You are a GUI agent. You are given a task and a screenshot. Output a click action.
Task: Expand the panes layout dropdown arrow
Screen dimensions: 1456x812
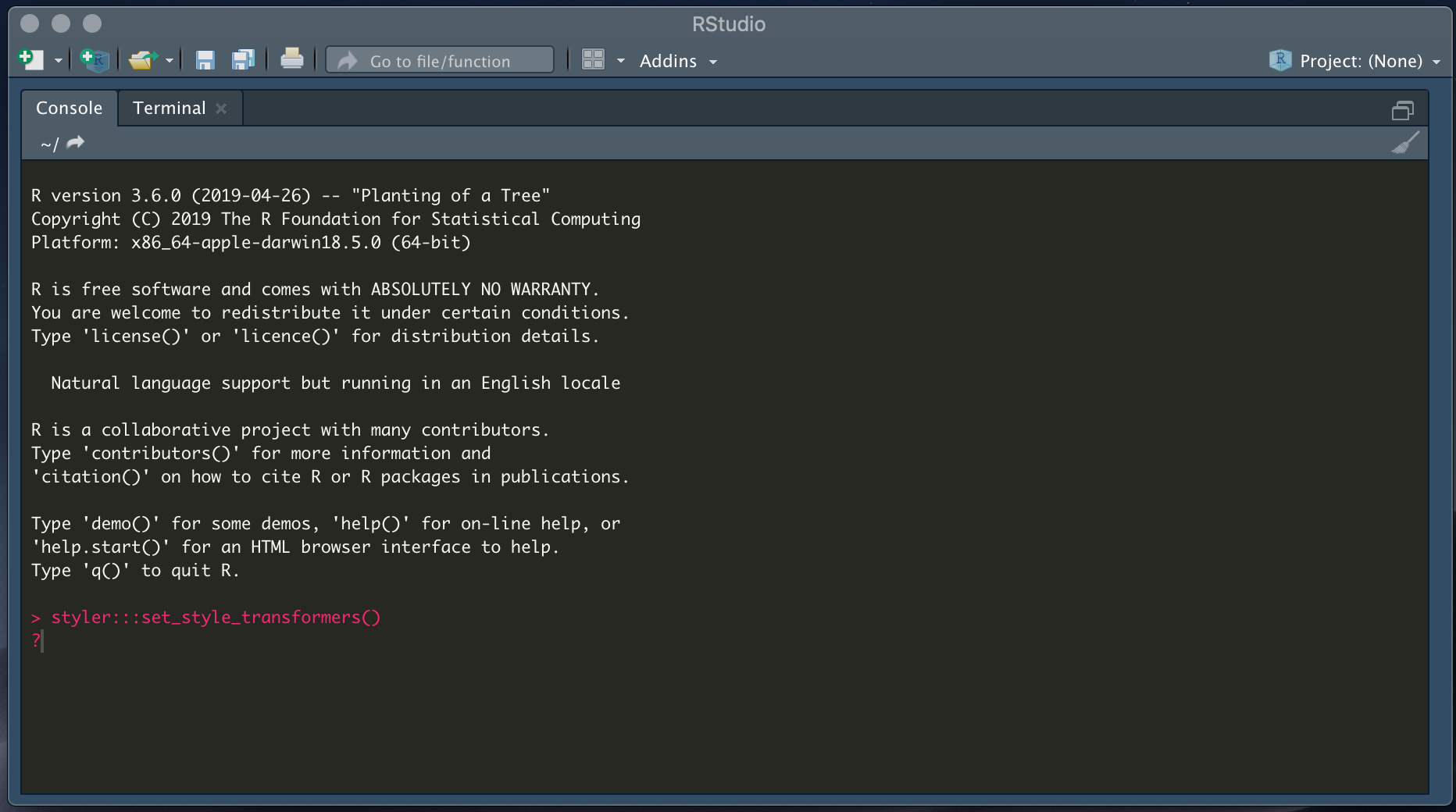click(x=621, y=61)
